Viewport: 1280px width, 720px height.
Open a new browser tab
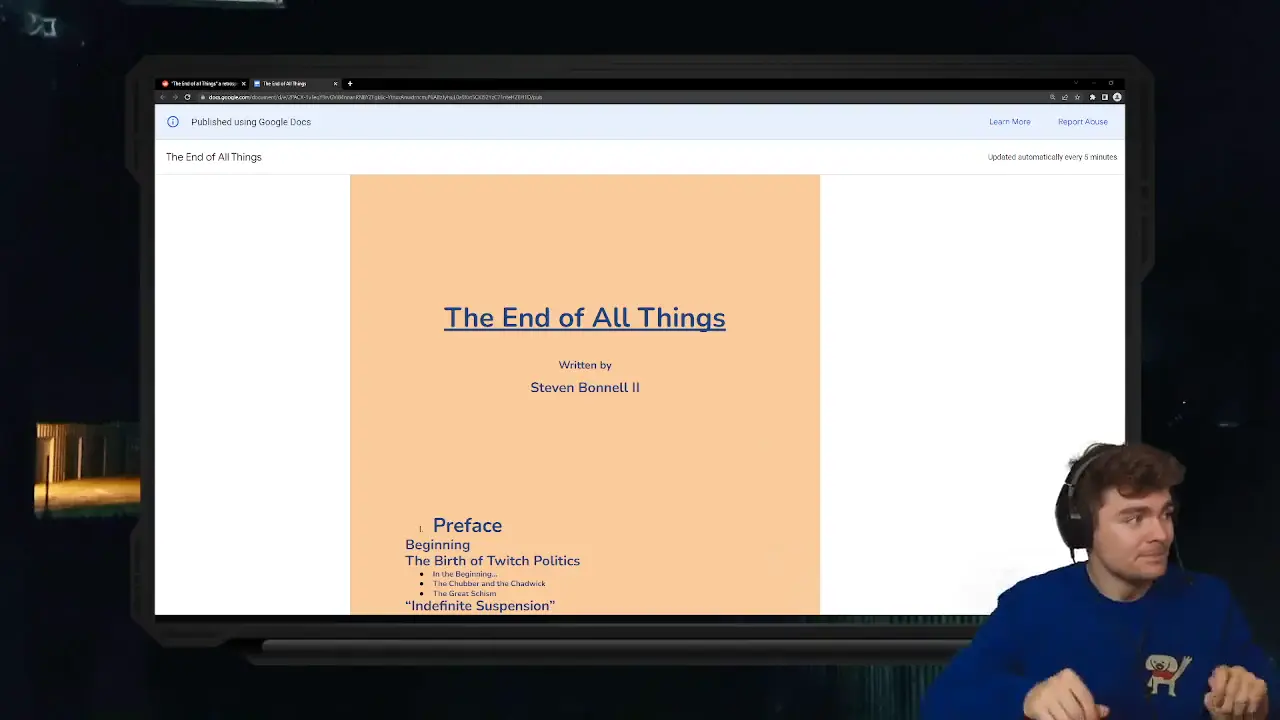coord(349,84)
